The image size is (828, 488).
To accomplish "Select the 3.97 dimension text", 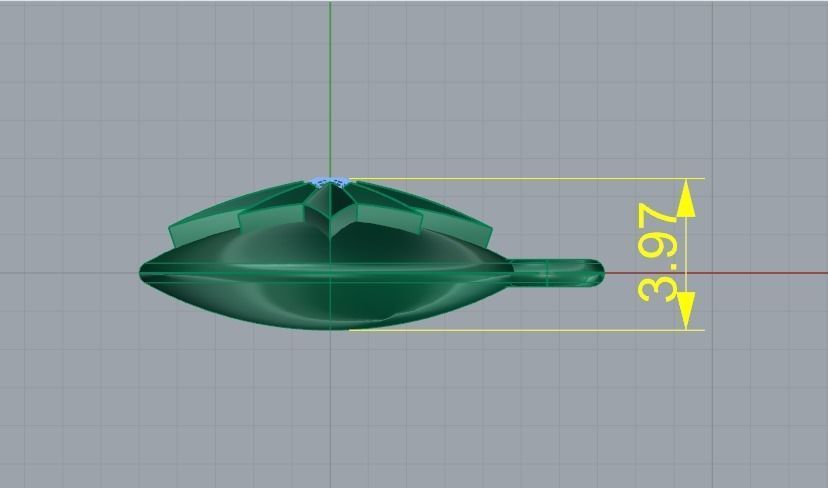I will pyautogui.click(x=657, y=253).
